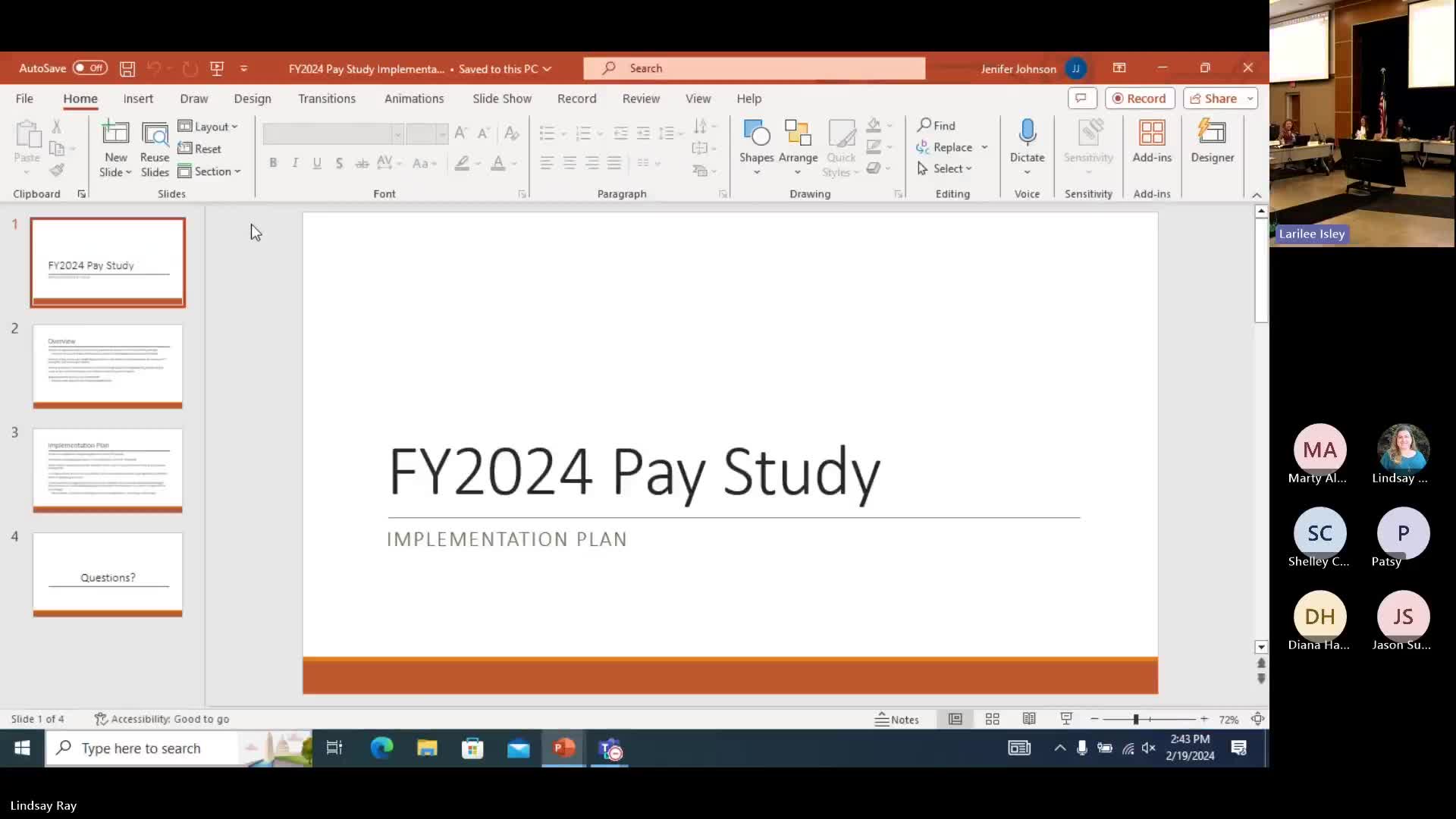Open PowerPoint from the Windows taskbar
1456x819 pixels.
point(563,748)
